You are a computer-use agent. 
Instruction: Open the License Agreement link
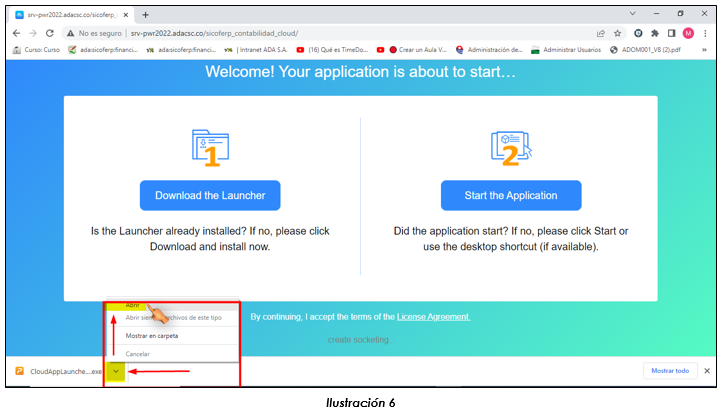[433, 317]
